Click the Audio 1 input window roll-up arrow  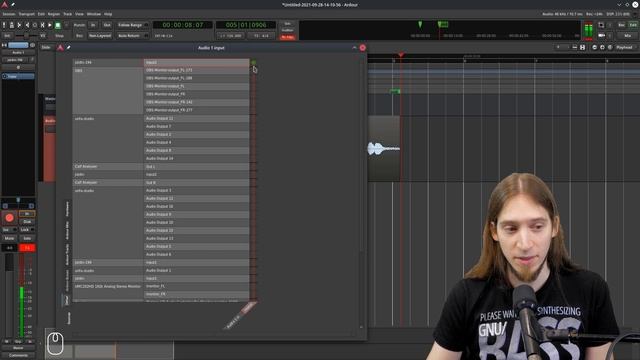pyautogui.click(x=354, y=48)
